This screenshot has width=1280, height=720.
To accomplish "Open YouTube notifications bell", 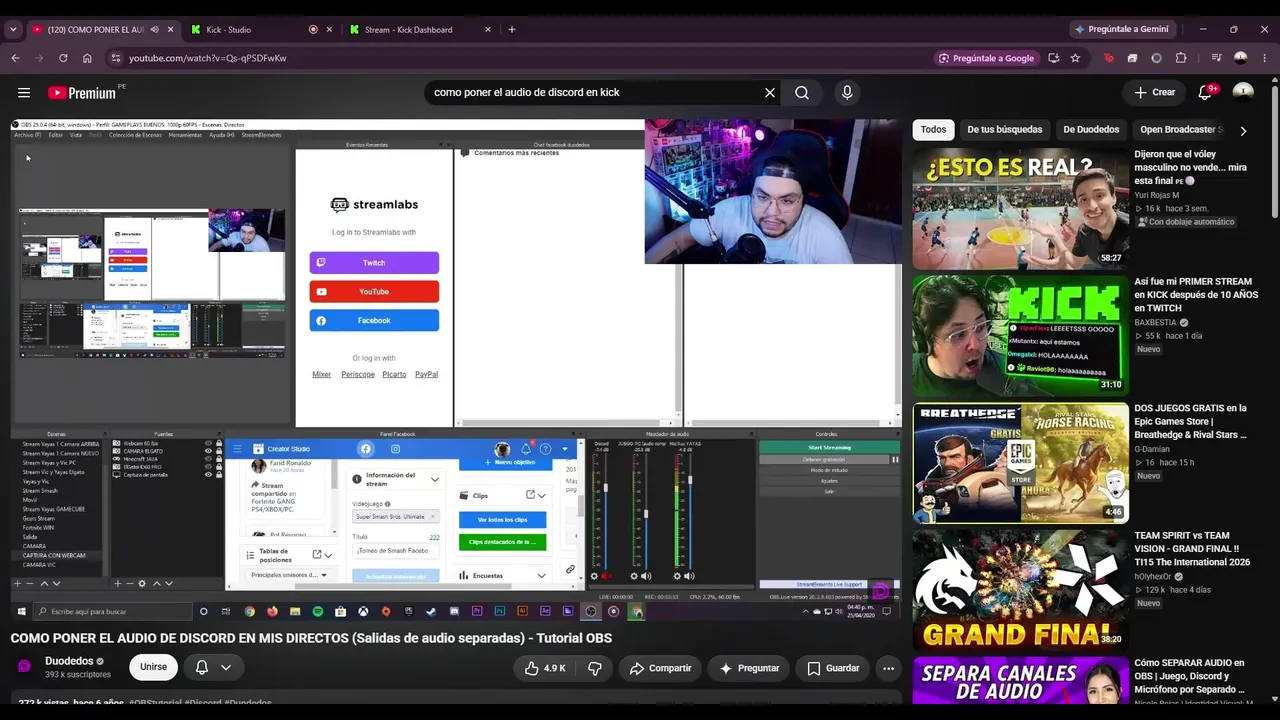I will tap(1207, 93).
